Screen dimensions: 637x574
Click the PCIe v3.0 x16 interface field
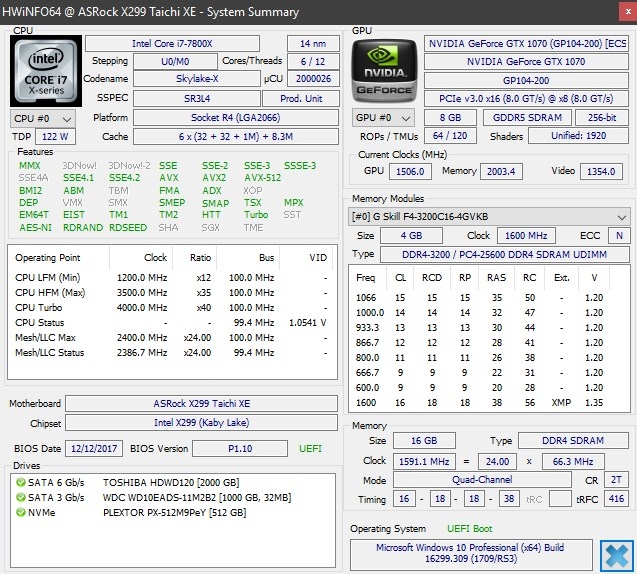526,98
